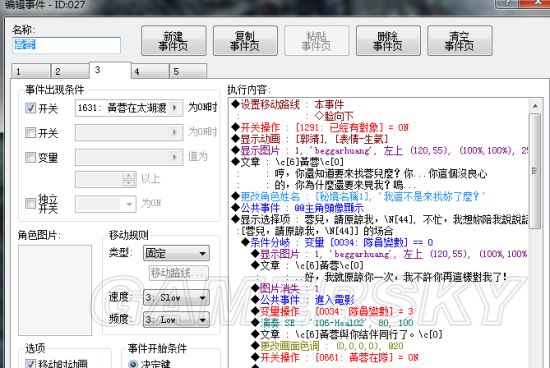Open the 类型 movement type dropdown

[x=176, y=253]
